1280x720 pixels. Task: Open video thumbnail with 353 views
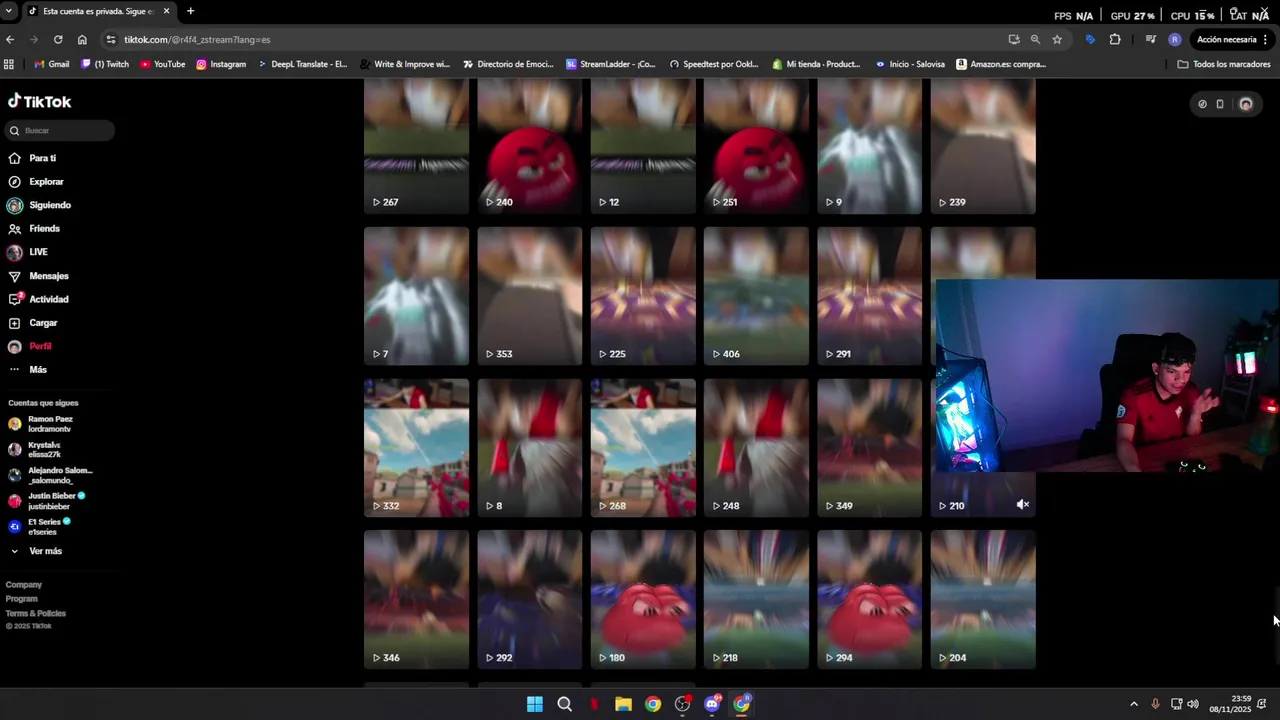pyautogui.click(x=529, y=296)
